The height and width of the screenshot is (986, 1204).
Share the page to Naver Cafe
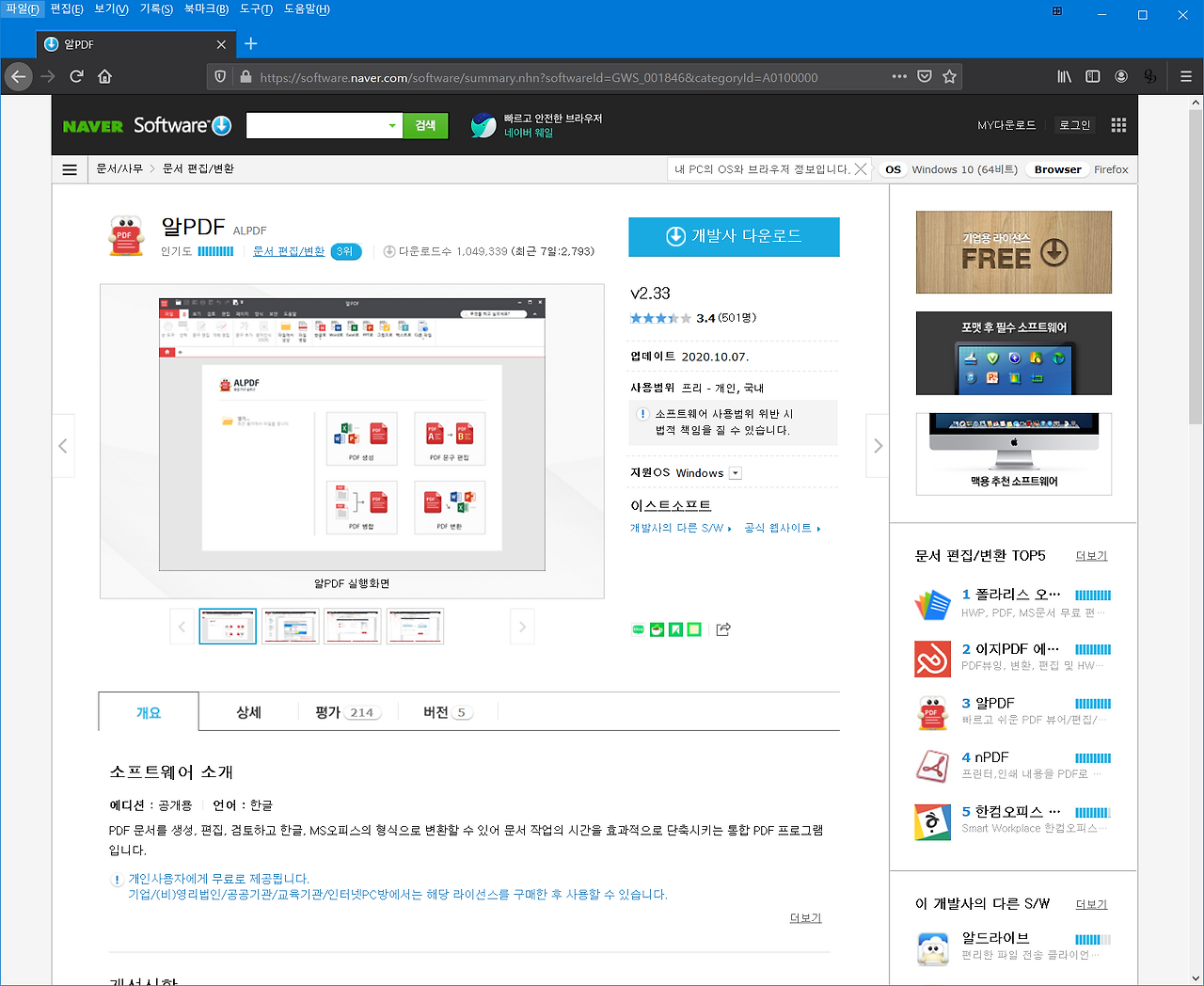click(x=657, y=629)
